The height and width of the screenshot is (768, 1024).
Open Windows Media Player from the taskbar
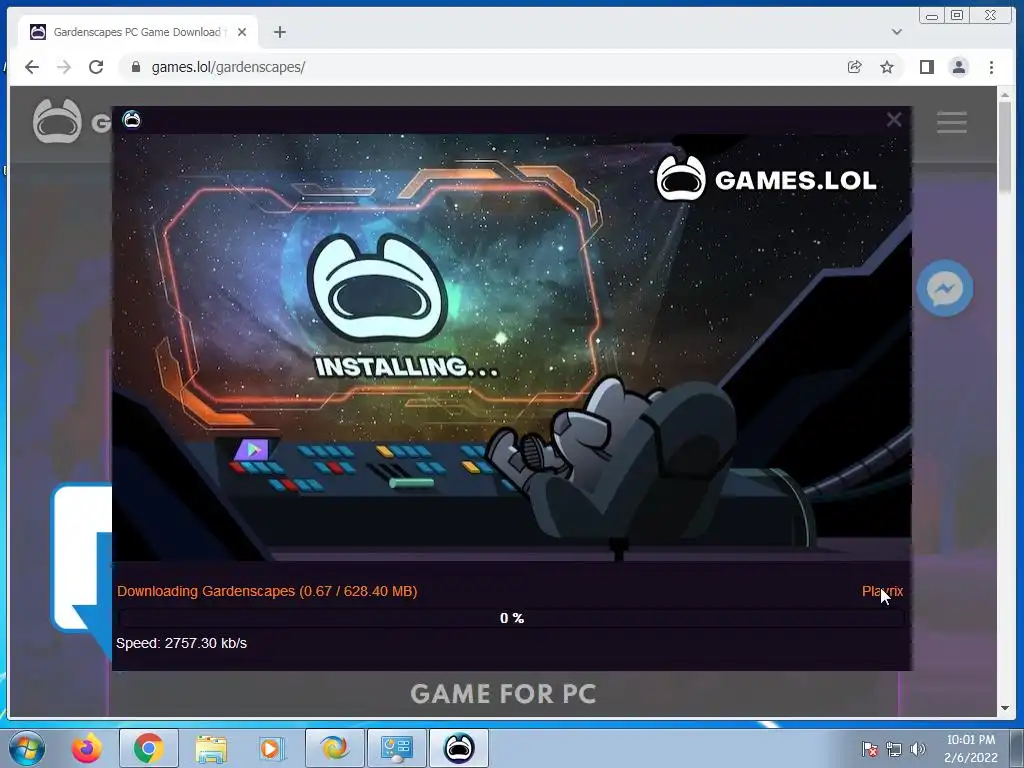[x=272, y=748]
